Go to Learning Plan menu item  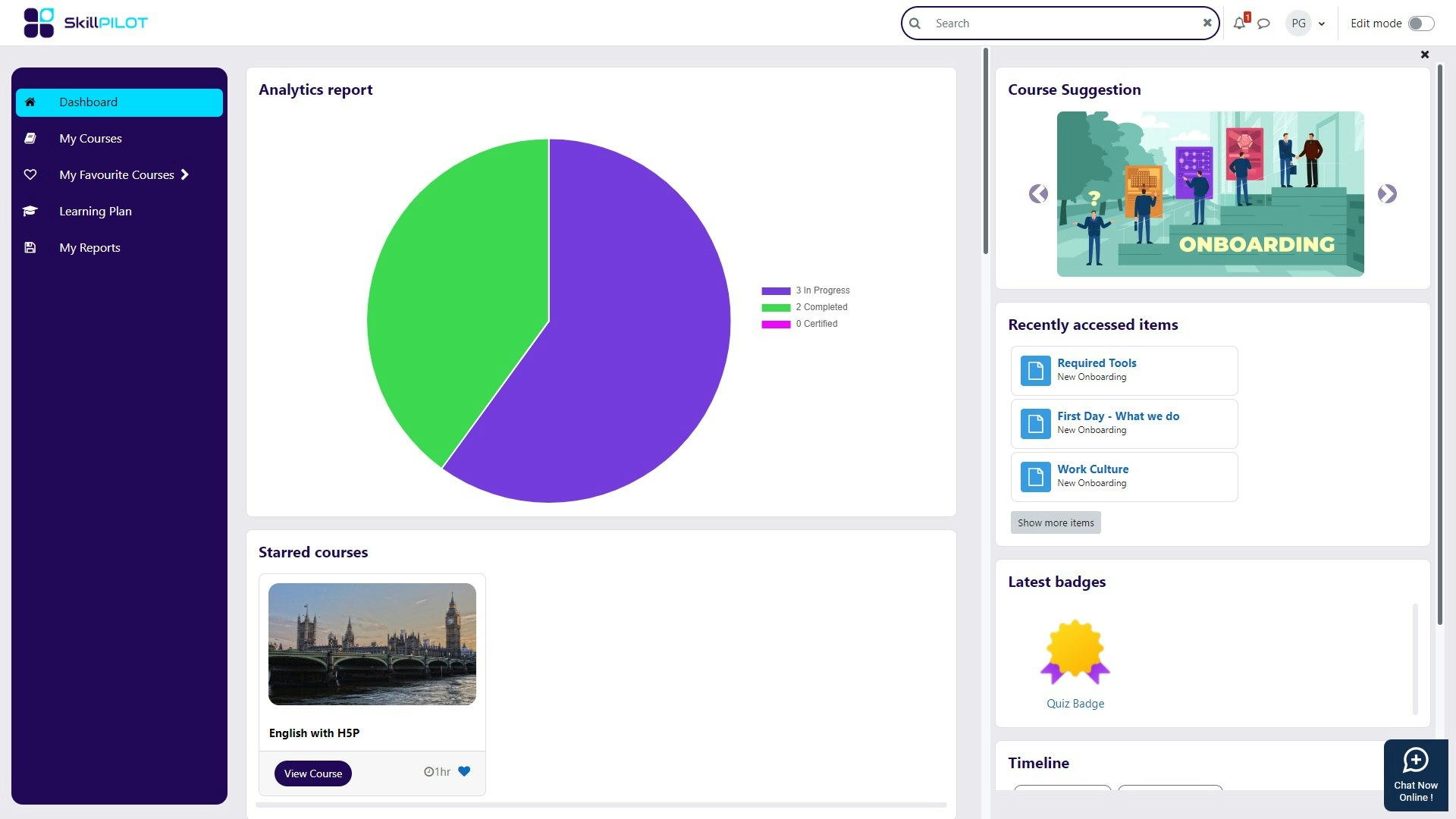click(x=95, y=211)
